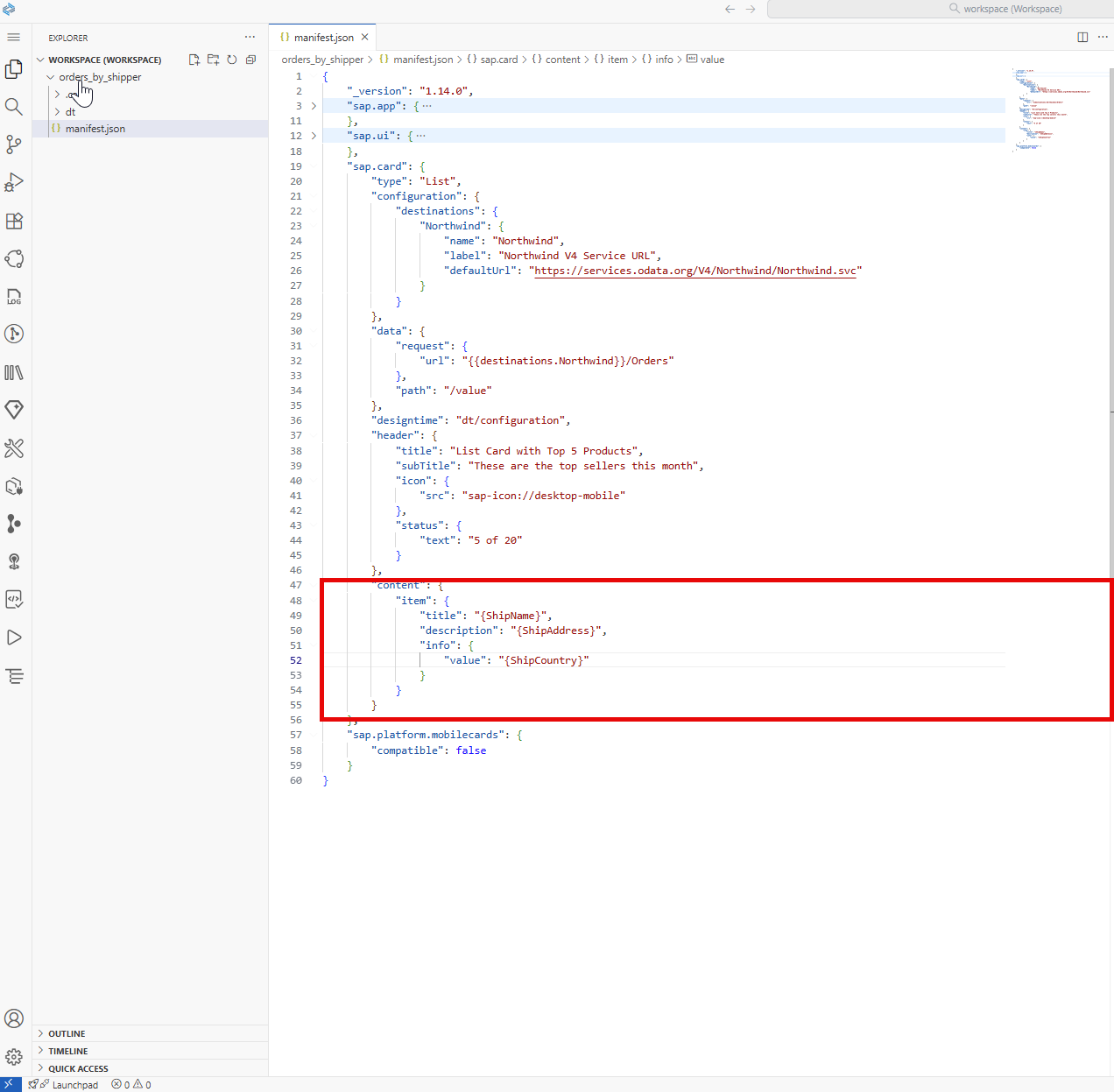1114x1092 pixels.
Task: Collapse the orders_by_shipper folder
Action: tap(51, 77)
